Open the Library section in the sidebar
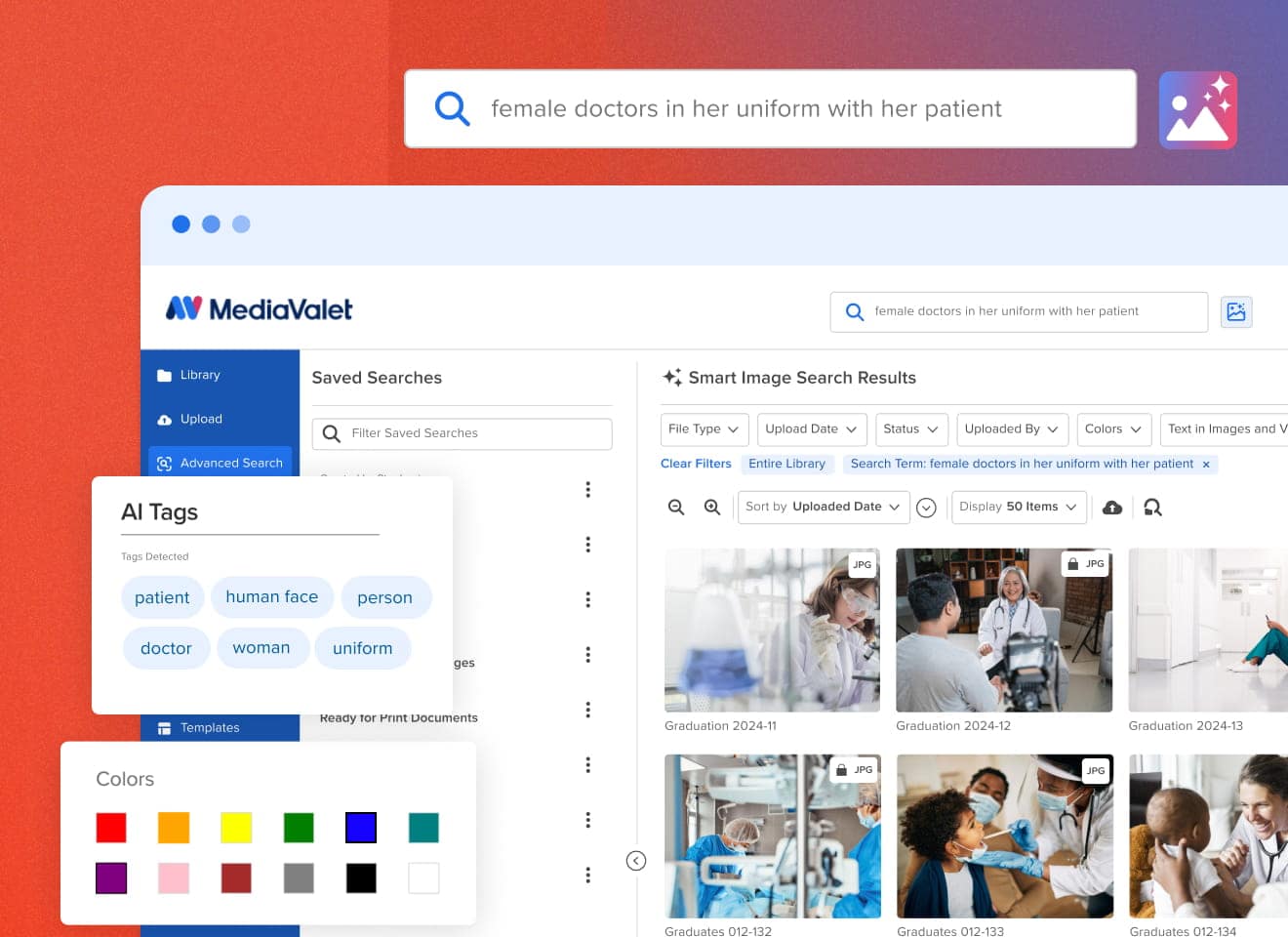 [x=199, y=374]
